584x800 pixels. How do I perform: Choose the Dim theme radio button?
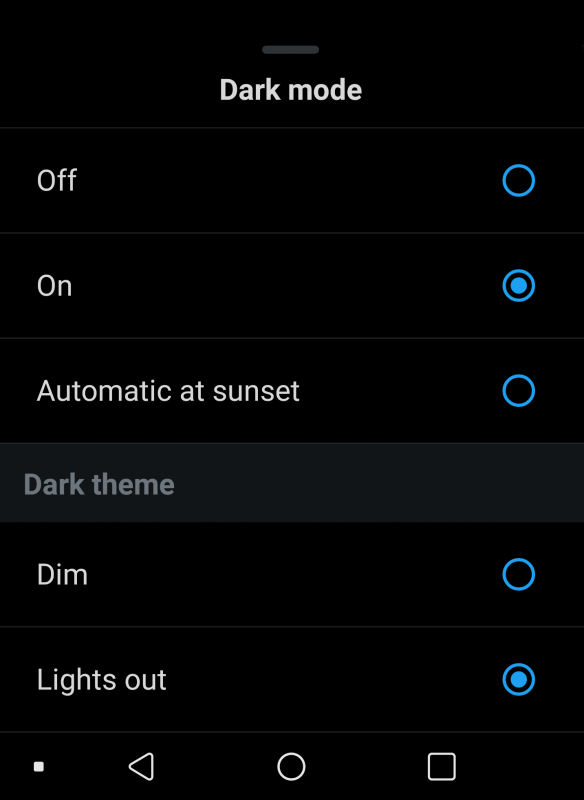click(519, 574)
